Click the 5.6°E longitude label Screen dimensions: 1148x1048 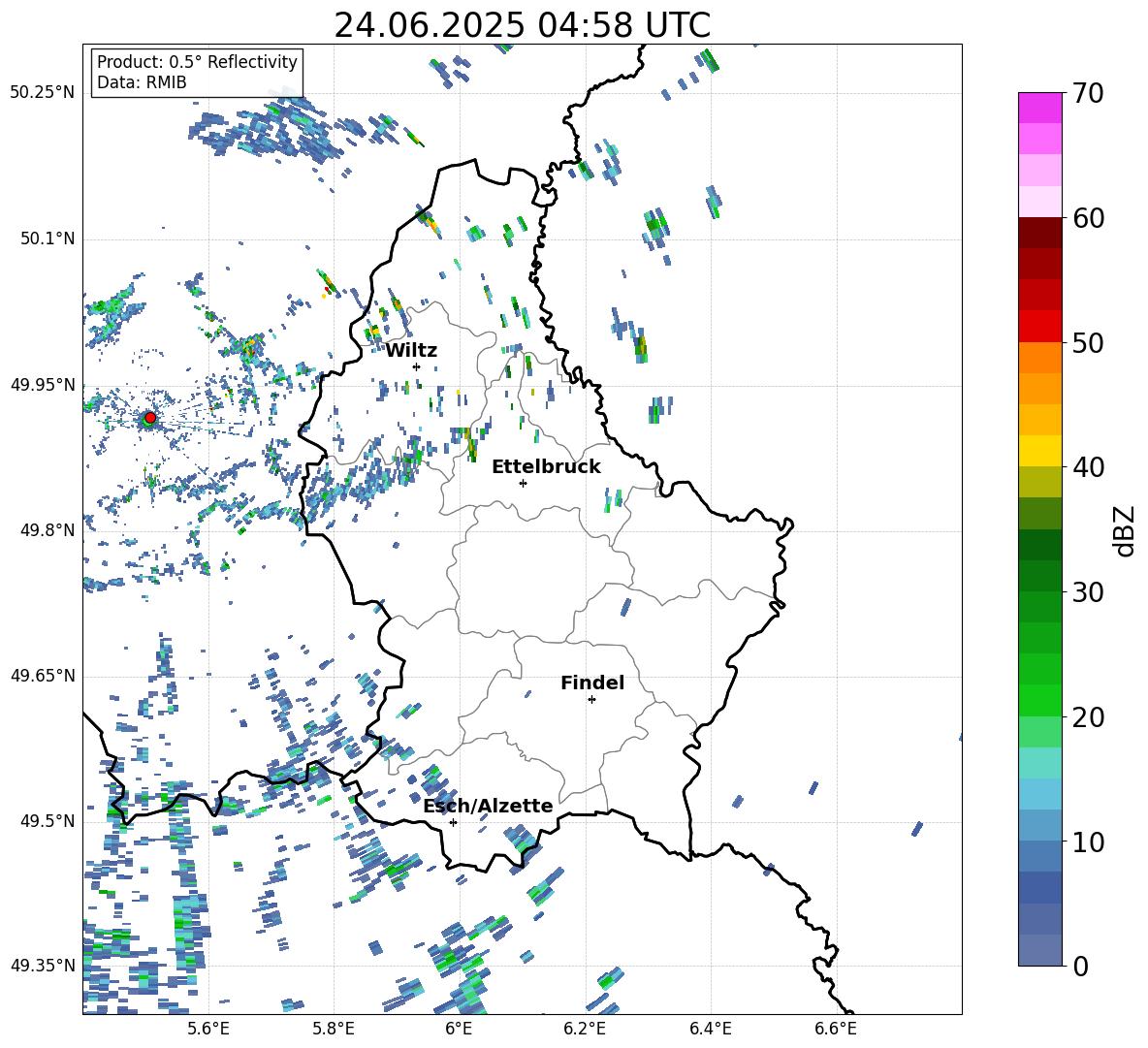click(x=208, y=1029)
